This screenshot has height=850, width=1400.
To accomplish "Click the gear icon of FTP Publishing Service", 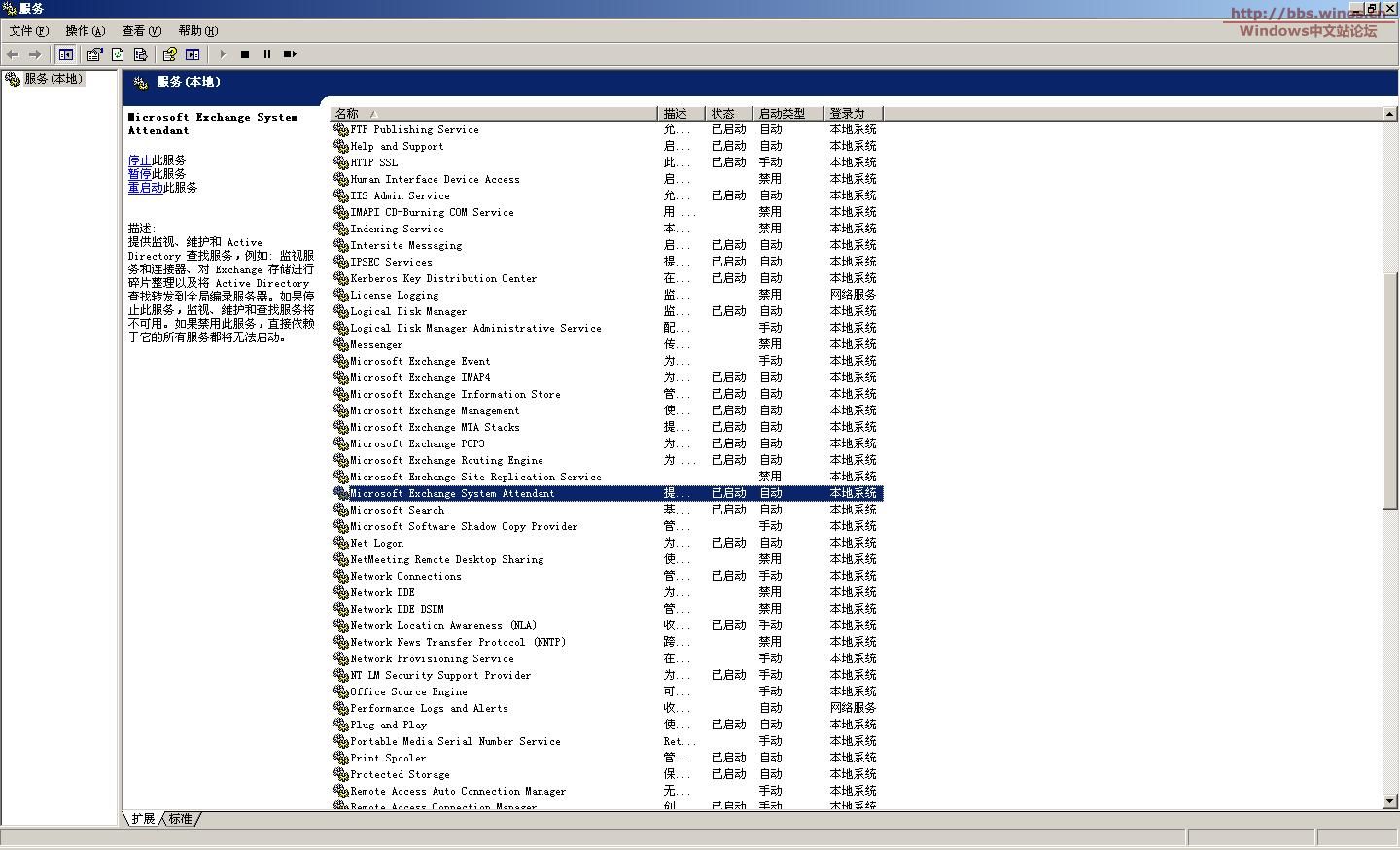I will (x=340, y=129).
